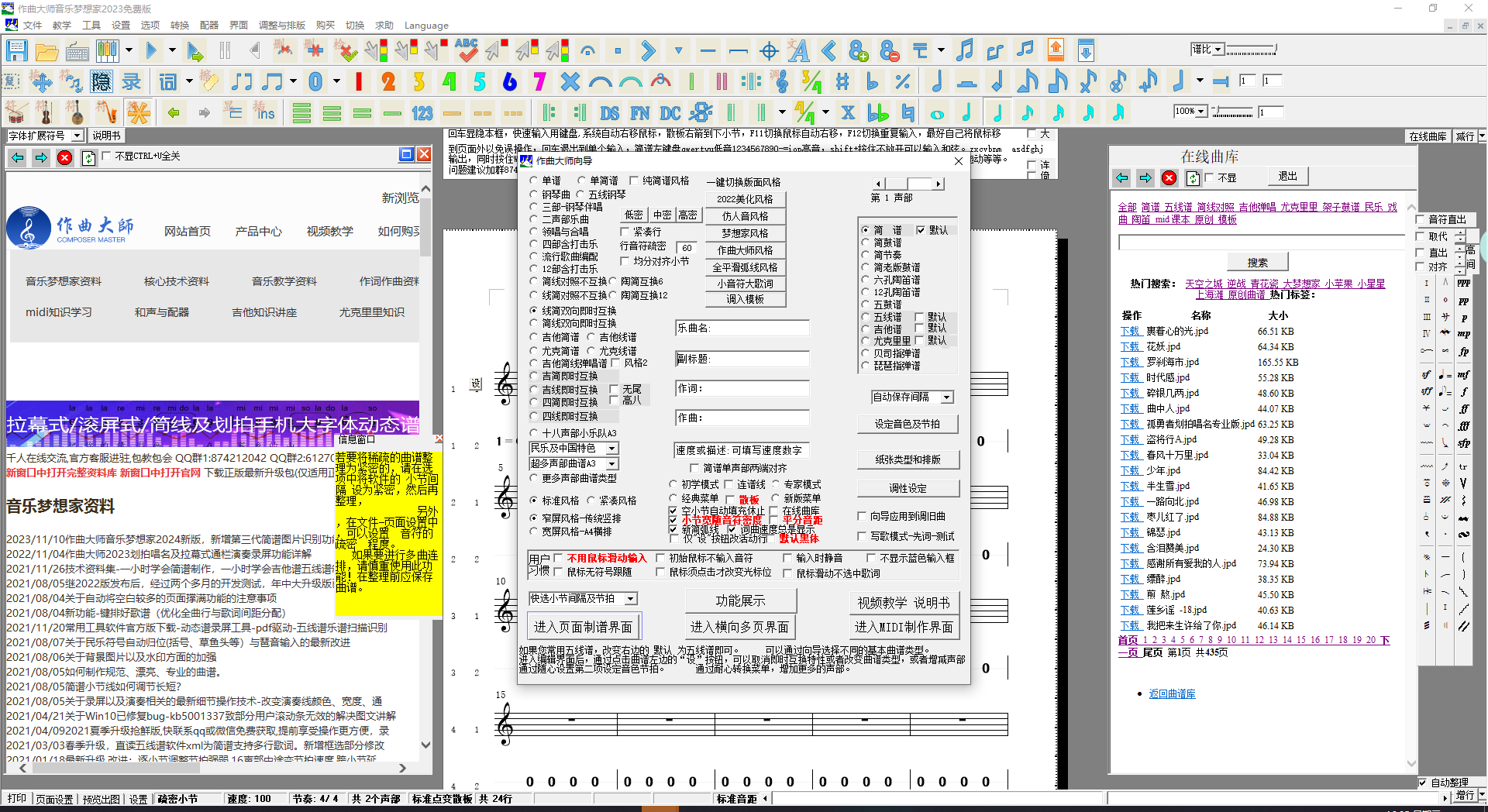The height and width of the screenshot is (812, 1488).
Task: Toggle the 向导应用到调旧曲 checkbox
Action: coord(862,516)
